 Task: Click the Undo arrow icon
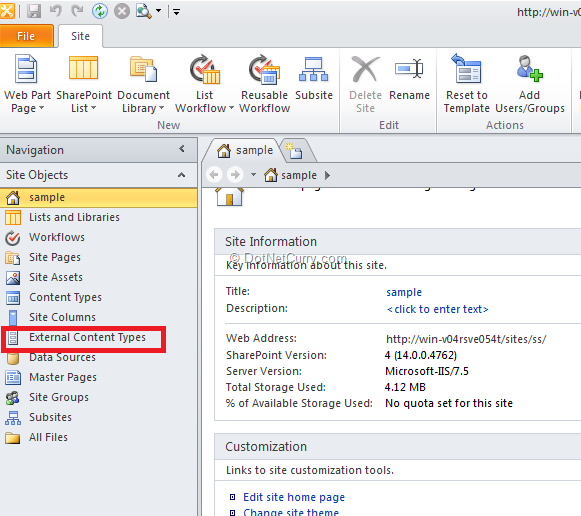click(x=56, y=11)
